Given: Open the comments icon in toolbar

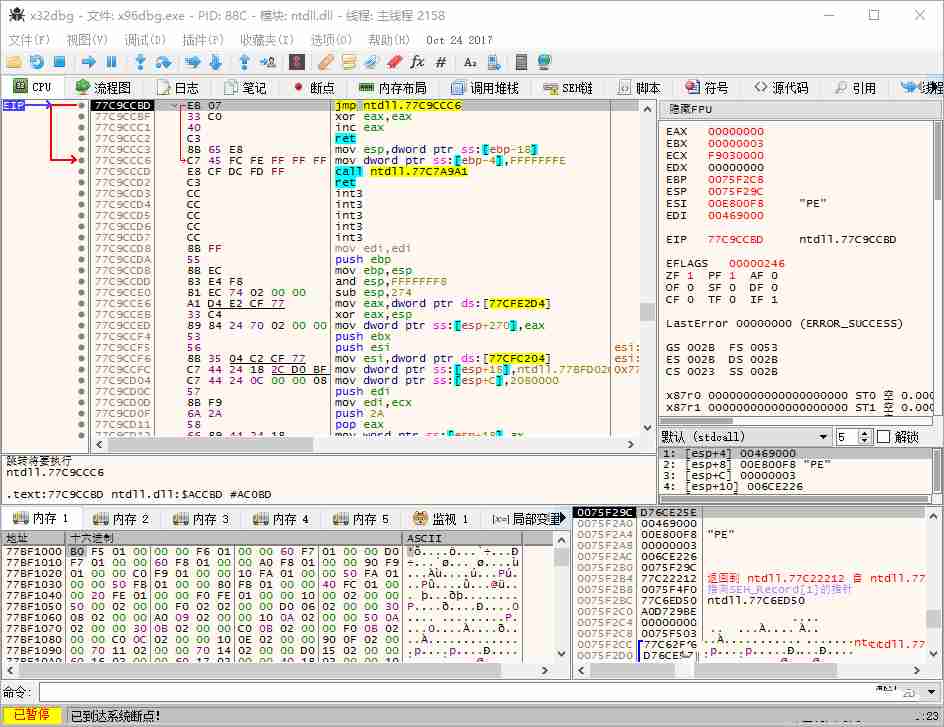Looking at the screenshot, I should (x=349, y=62).
